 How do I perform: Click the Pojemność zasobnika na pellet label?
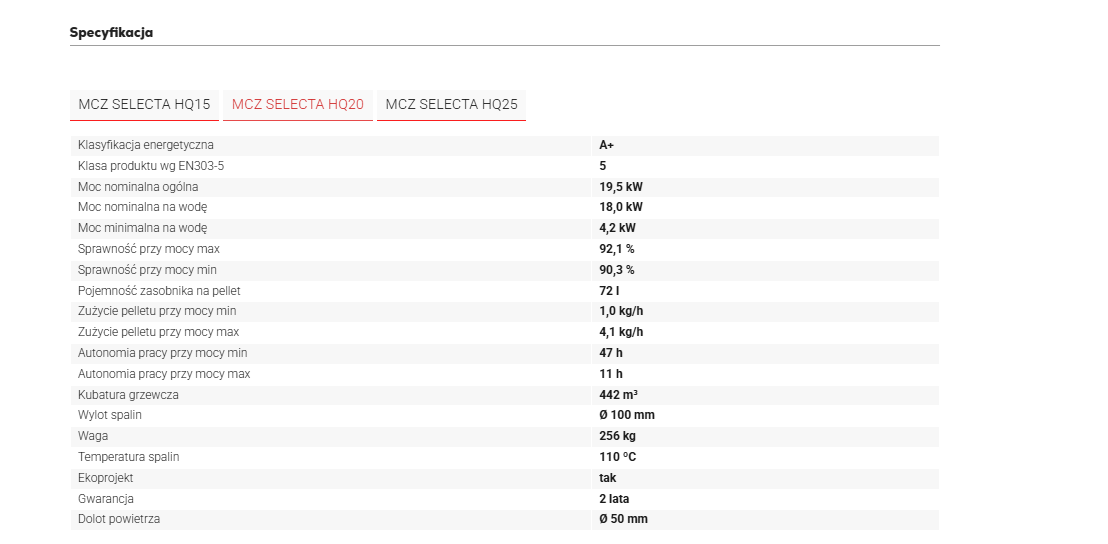click(x=159, y=291)
